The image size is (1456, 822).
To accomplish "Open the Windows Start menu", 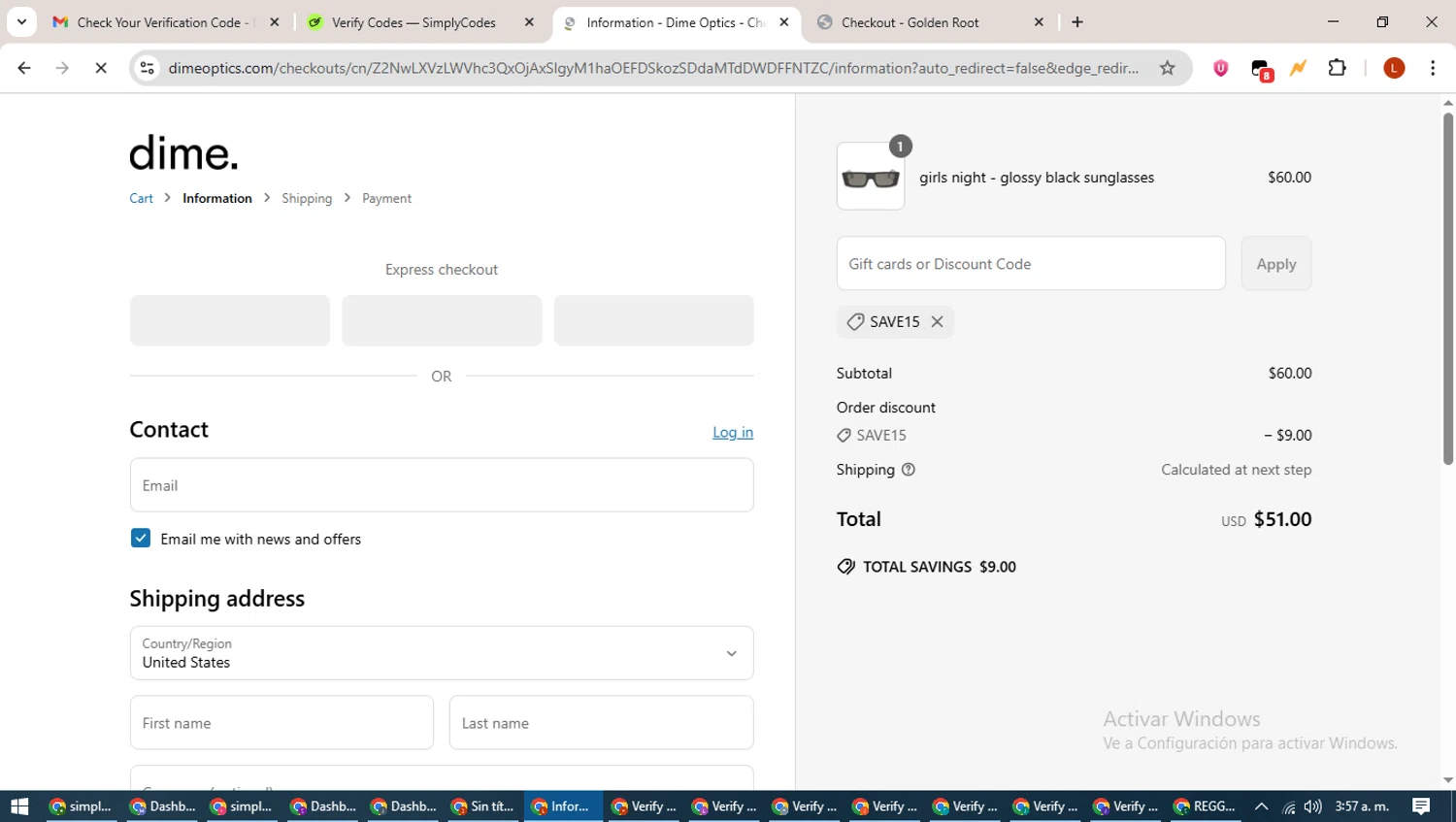I will 19,806.
